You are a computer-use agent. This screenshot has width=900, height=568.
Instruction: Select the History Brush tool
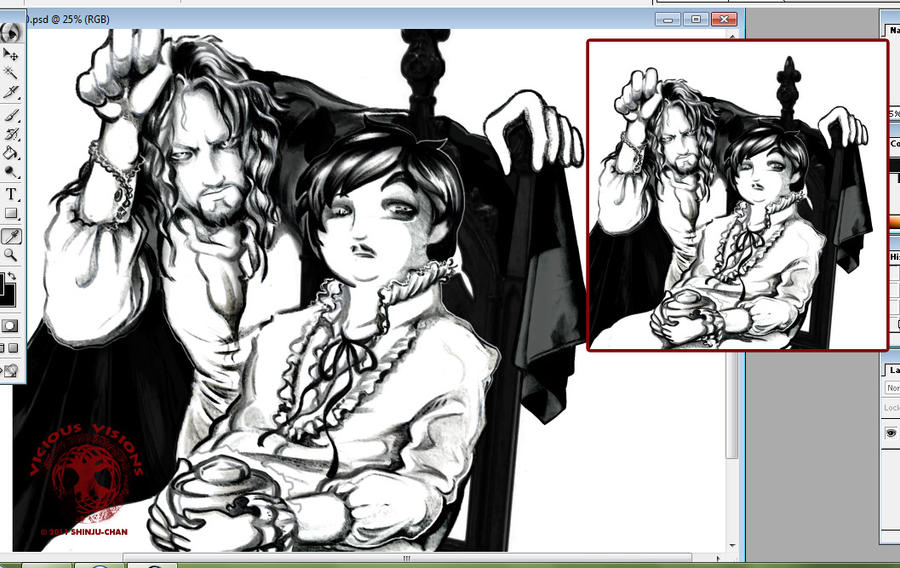[11, 134]
